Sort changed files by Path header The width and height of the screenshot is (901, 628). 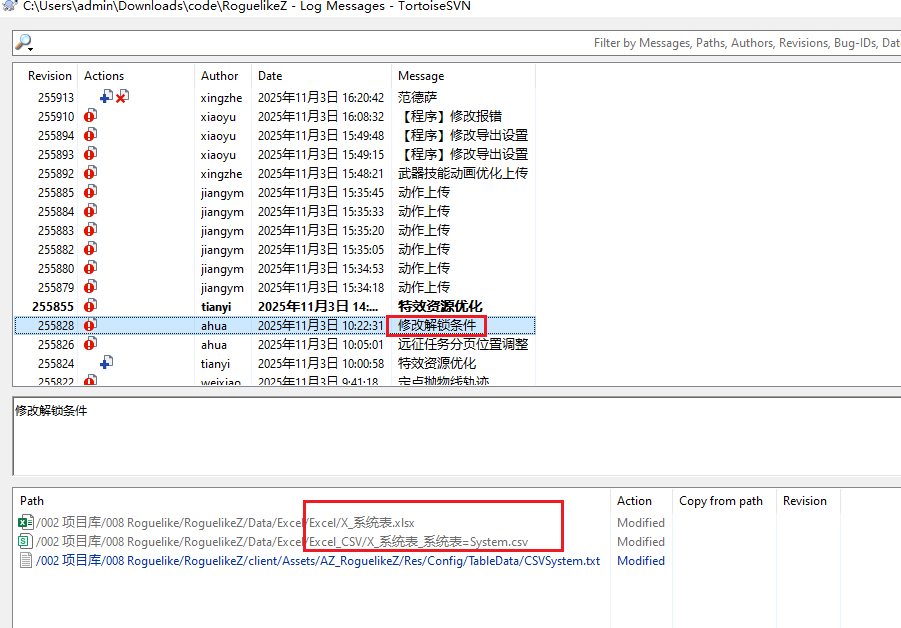coord(32,501)
